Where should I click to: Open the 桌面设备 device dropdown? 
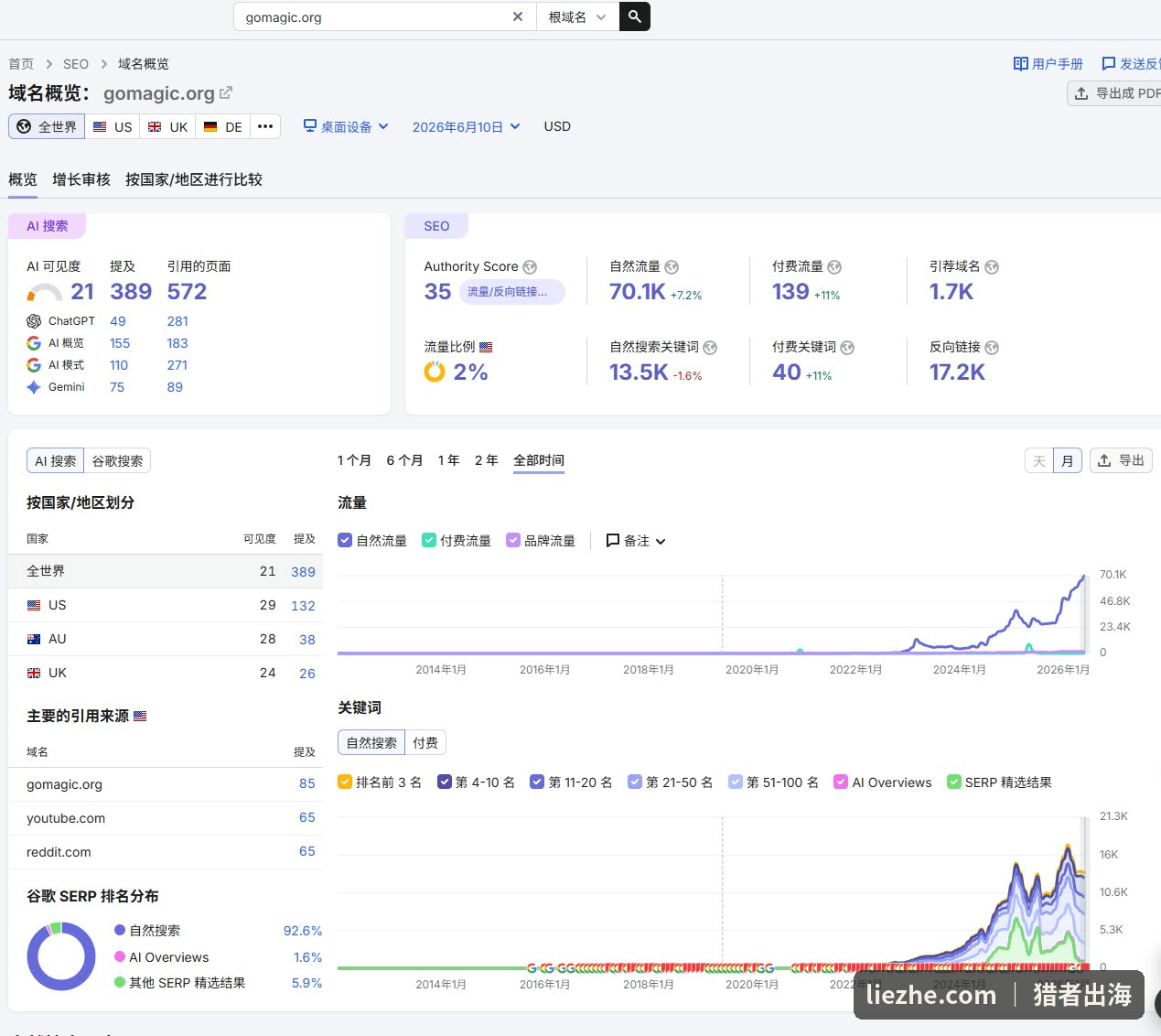click(346, 126)
